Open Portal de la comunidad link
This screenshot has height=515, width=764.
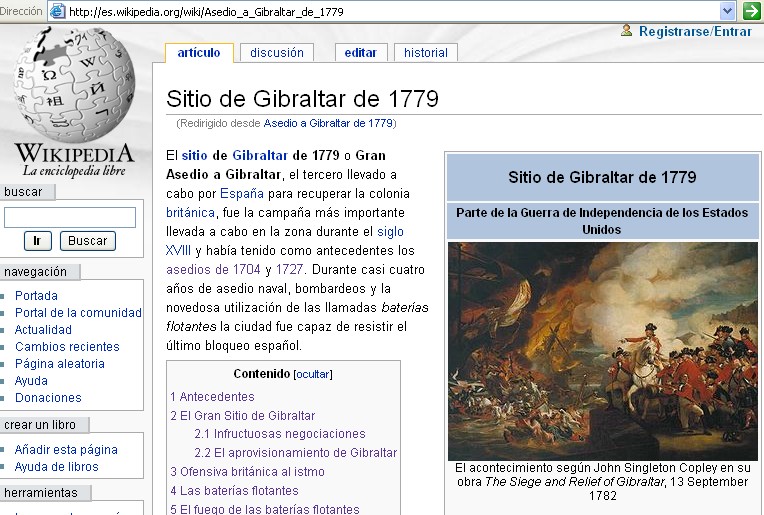(78, 313)
